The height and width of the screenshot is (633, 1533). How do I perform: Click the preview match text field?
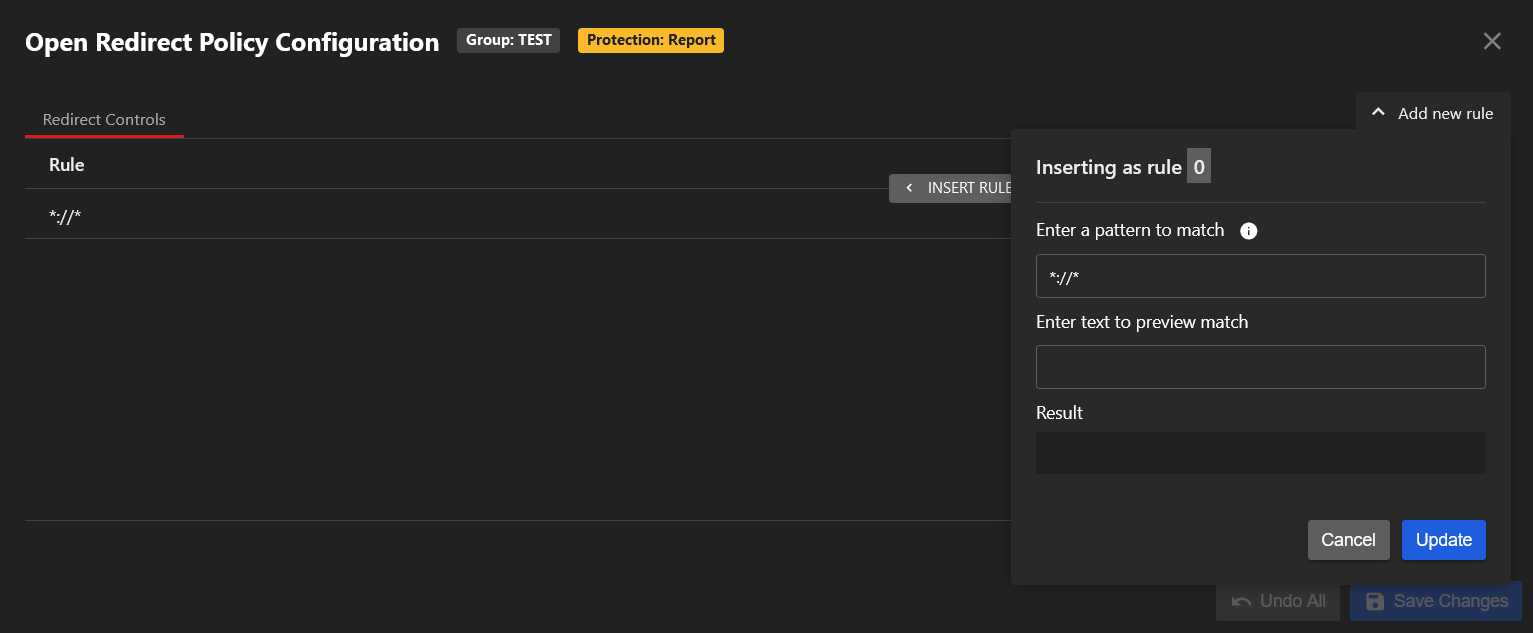pyautogui.click(x=1260, y=367)
